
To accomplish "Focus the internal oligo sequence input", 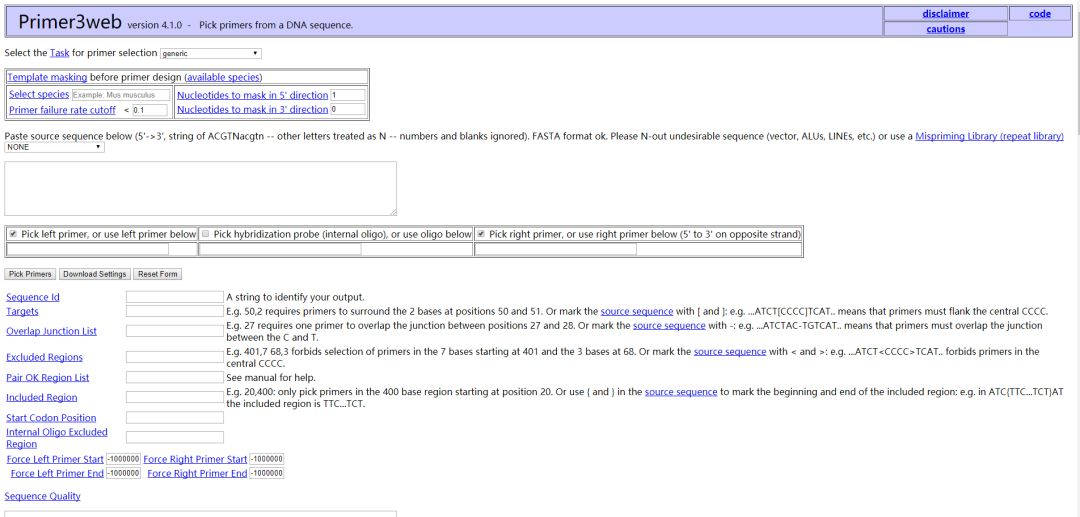I will (x=280, y=249).
